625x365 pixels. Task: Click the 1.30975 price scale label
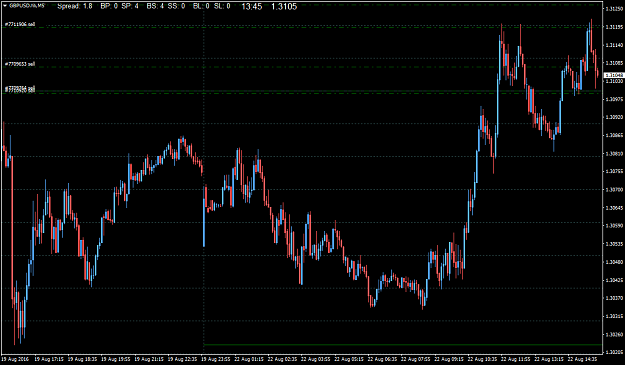pyautogui.click(x=614, y=99)
